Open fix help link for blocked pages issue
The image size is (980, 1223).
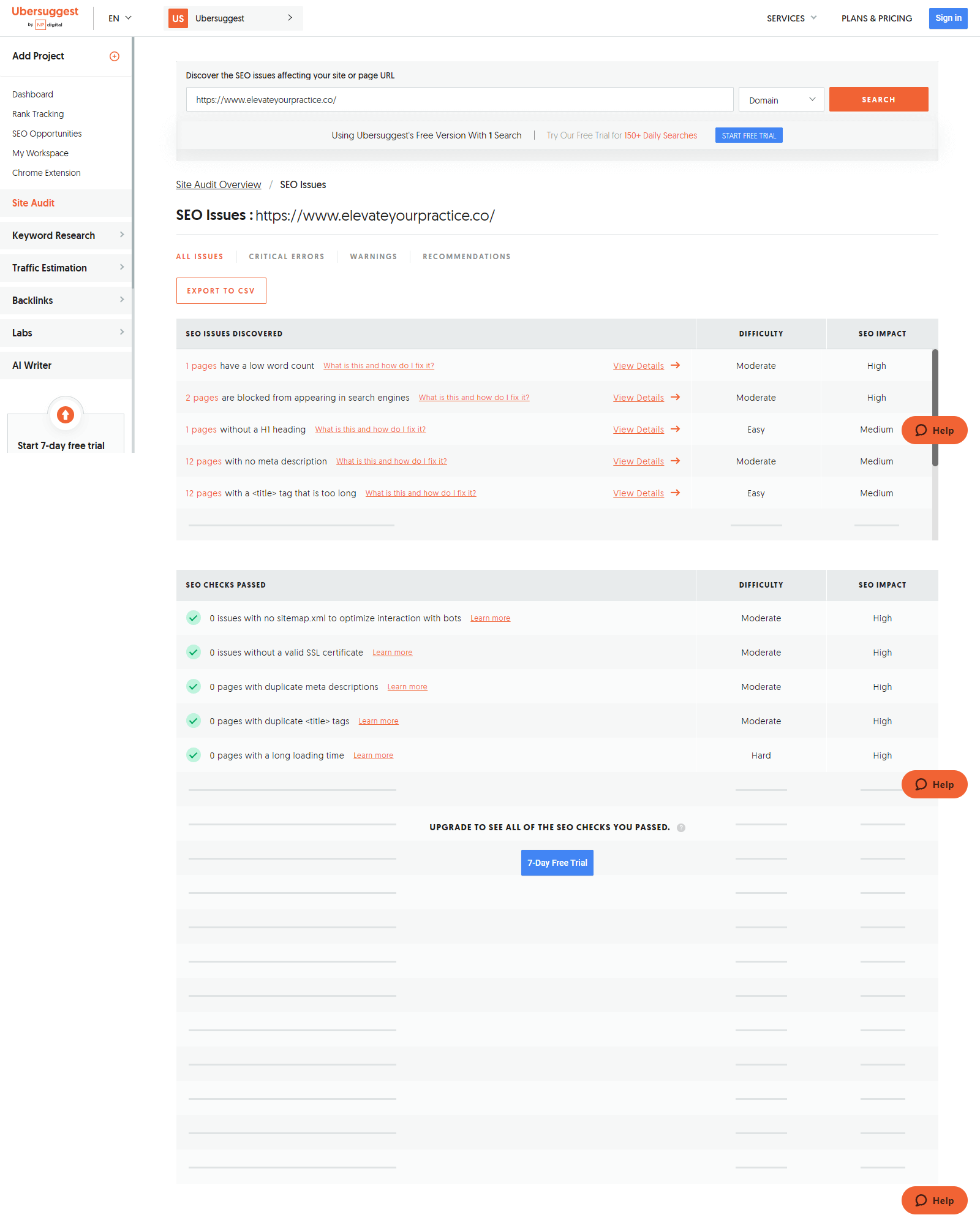(x=474, y=398)
